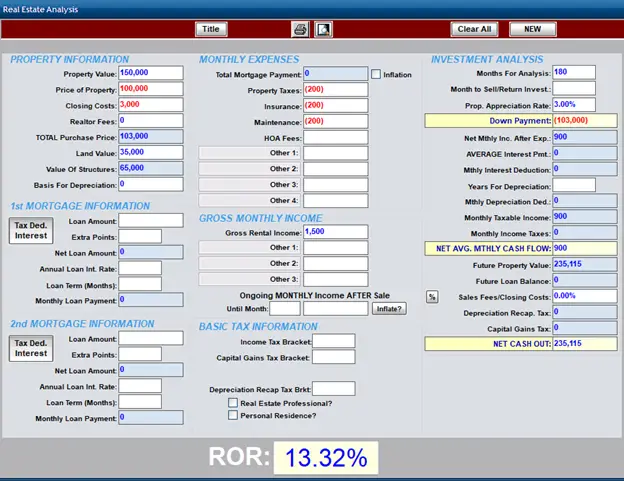624x481 pixels.
Task: Select the Price of Property field
Action: (x=151, y=89)
